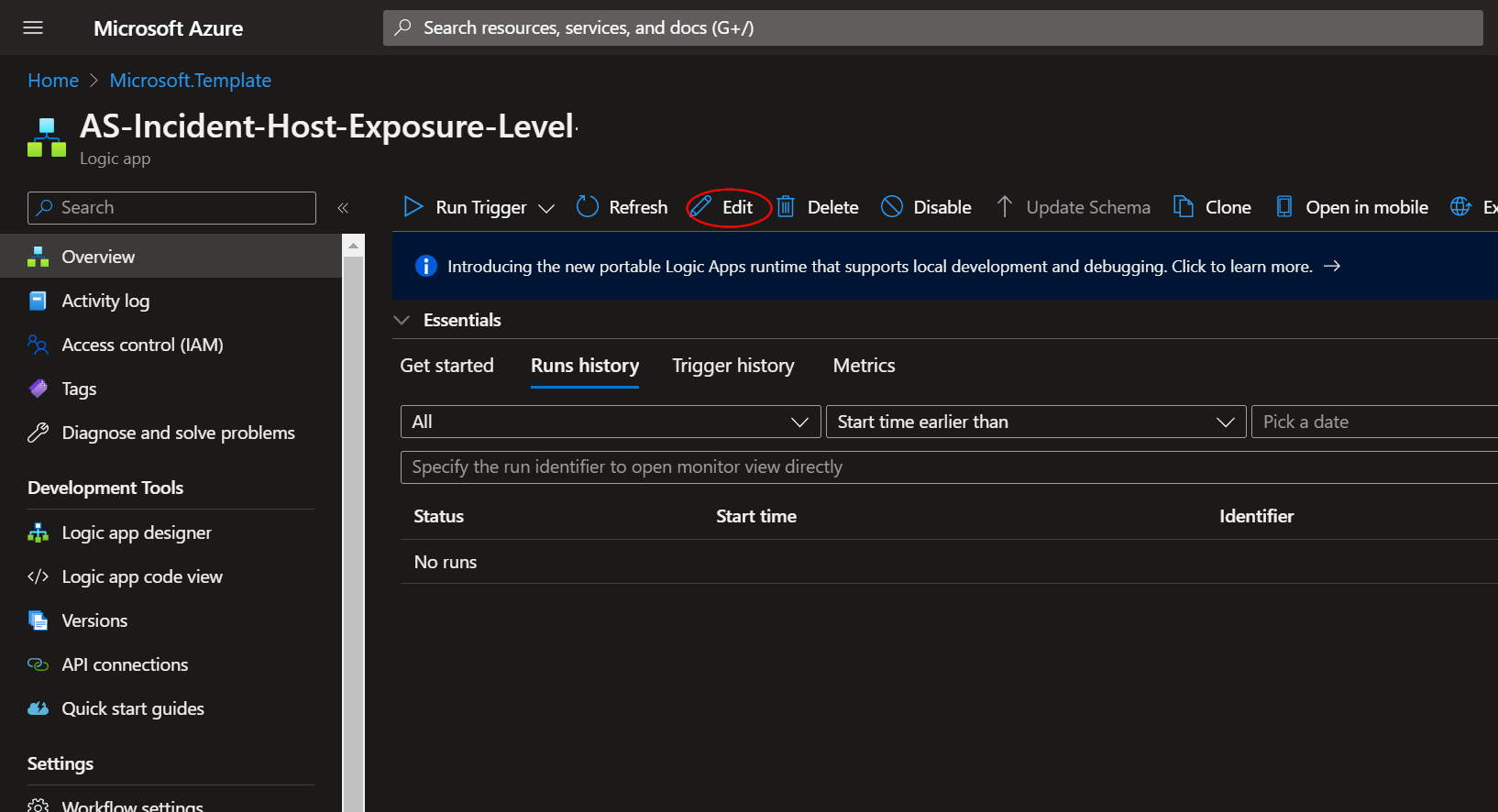Click the Identifier column header
Viewport: 1498px width, 812px height.
[x=1256, y=516]
